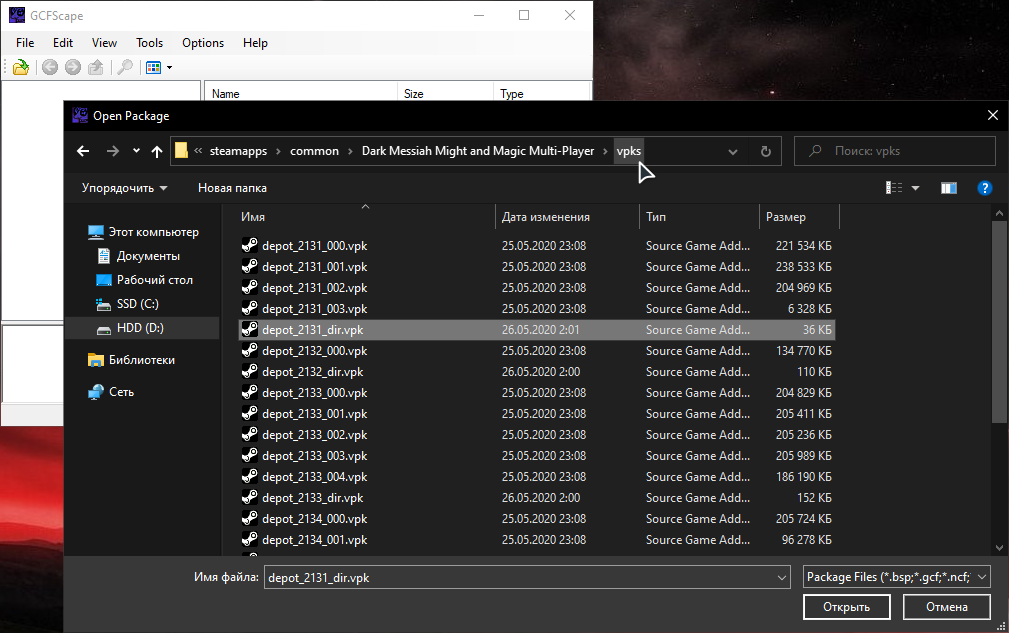Sort by the Размер column header
Screen dimensions: 1009x633
799,217
